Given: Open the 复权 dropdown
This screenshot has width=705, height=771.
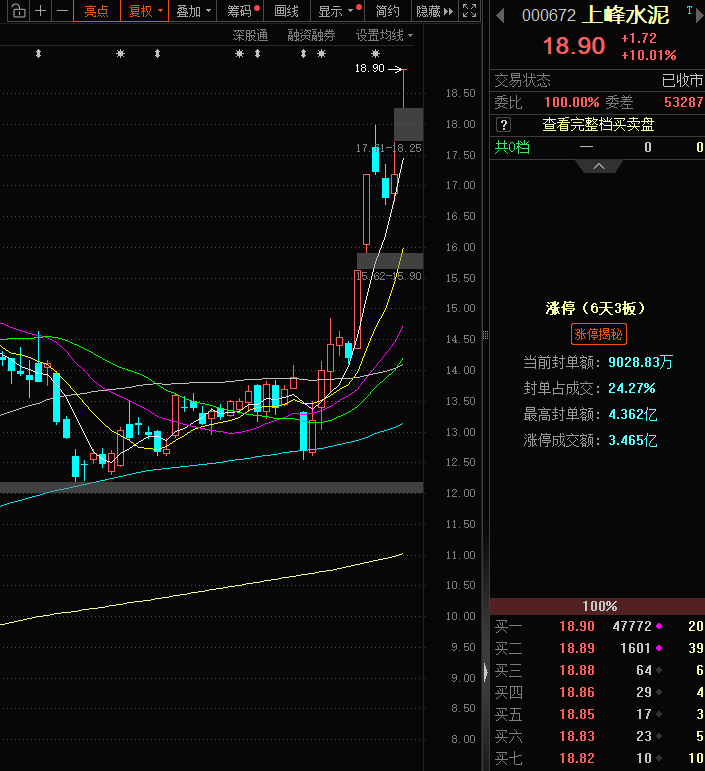Looking at the screenshot, I should point(145,11).
